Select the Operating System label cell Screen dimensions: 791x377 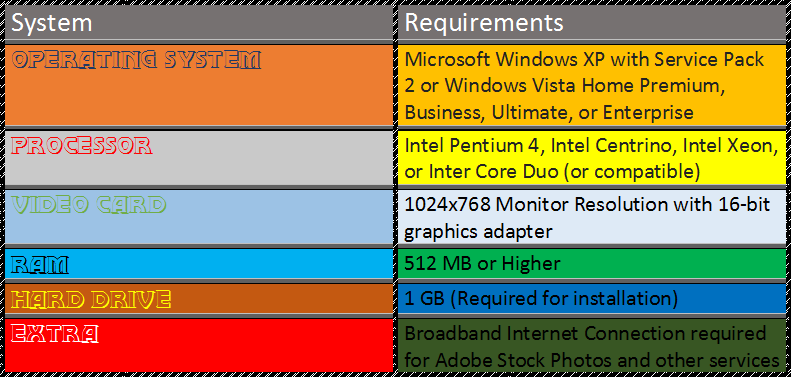pos(199,85)
